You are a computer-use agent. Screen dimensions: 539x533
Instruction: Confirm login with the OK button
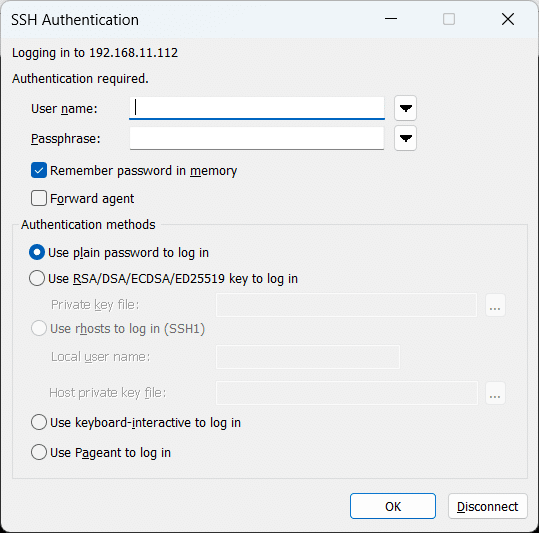[x=393, y=506]
